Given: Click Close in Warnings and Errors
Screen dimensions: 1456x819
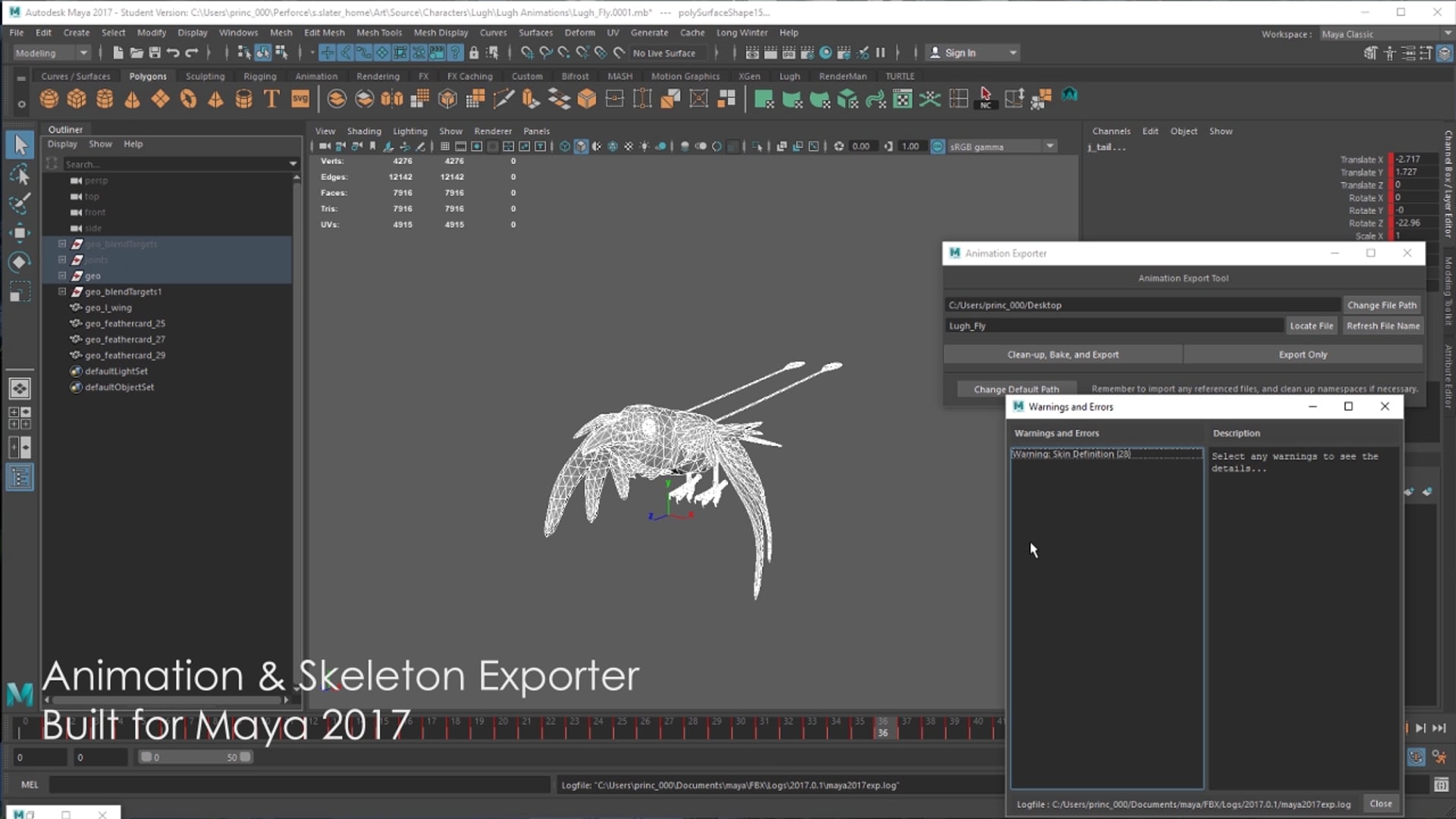Looking at the screenshot, I should click(1380, 804).
